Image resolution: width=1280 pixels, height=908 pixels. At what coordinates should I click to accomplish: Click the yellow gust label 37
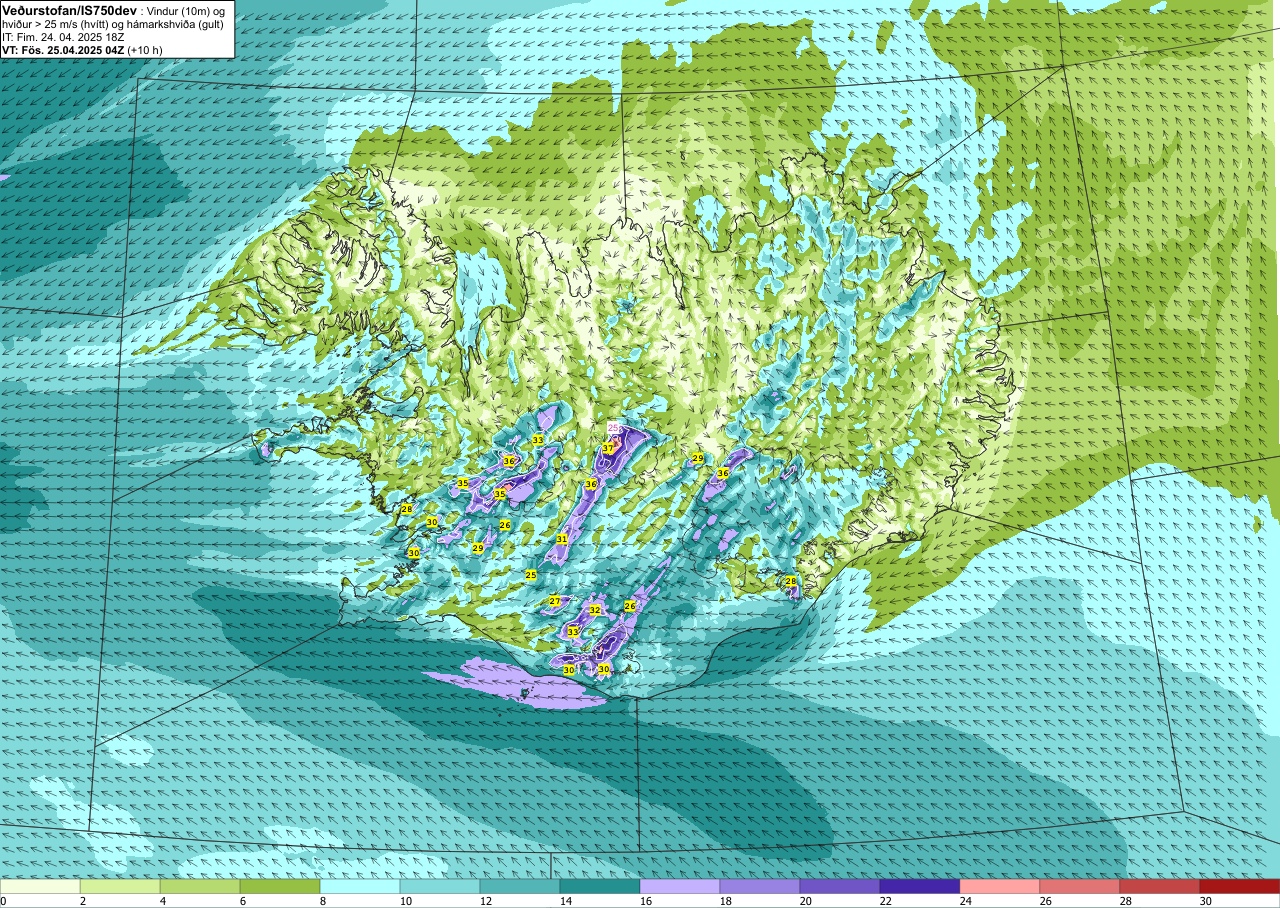pyautogui.click(x=607, y=449)
